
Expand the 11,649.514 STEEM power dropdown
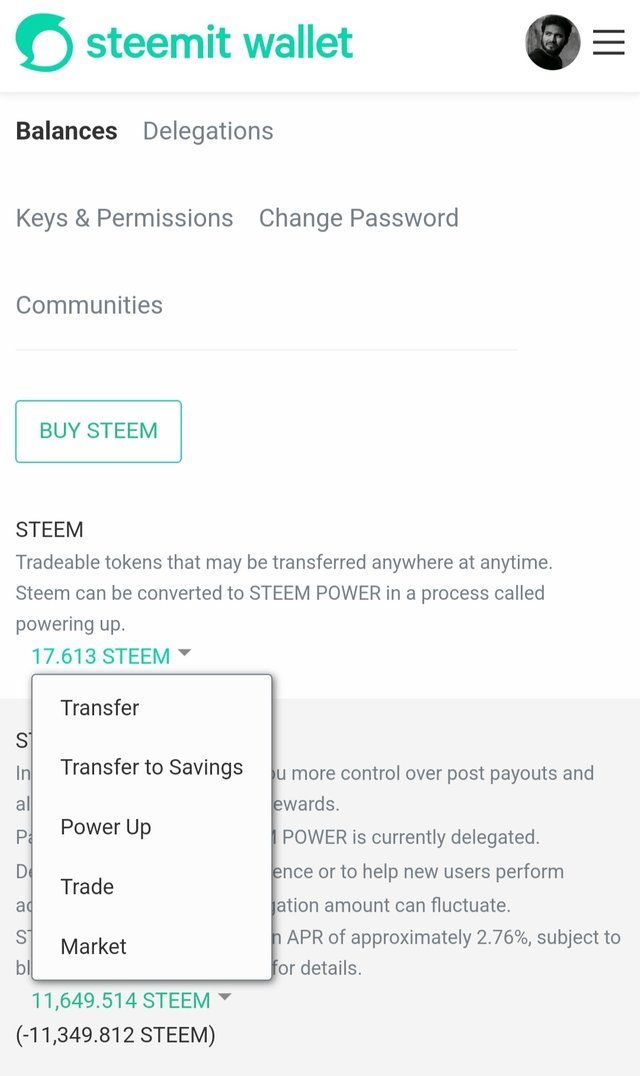(121, 1001)
